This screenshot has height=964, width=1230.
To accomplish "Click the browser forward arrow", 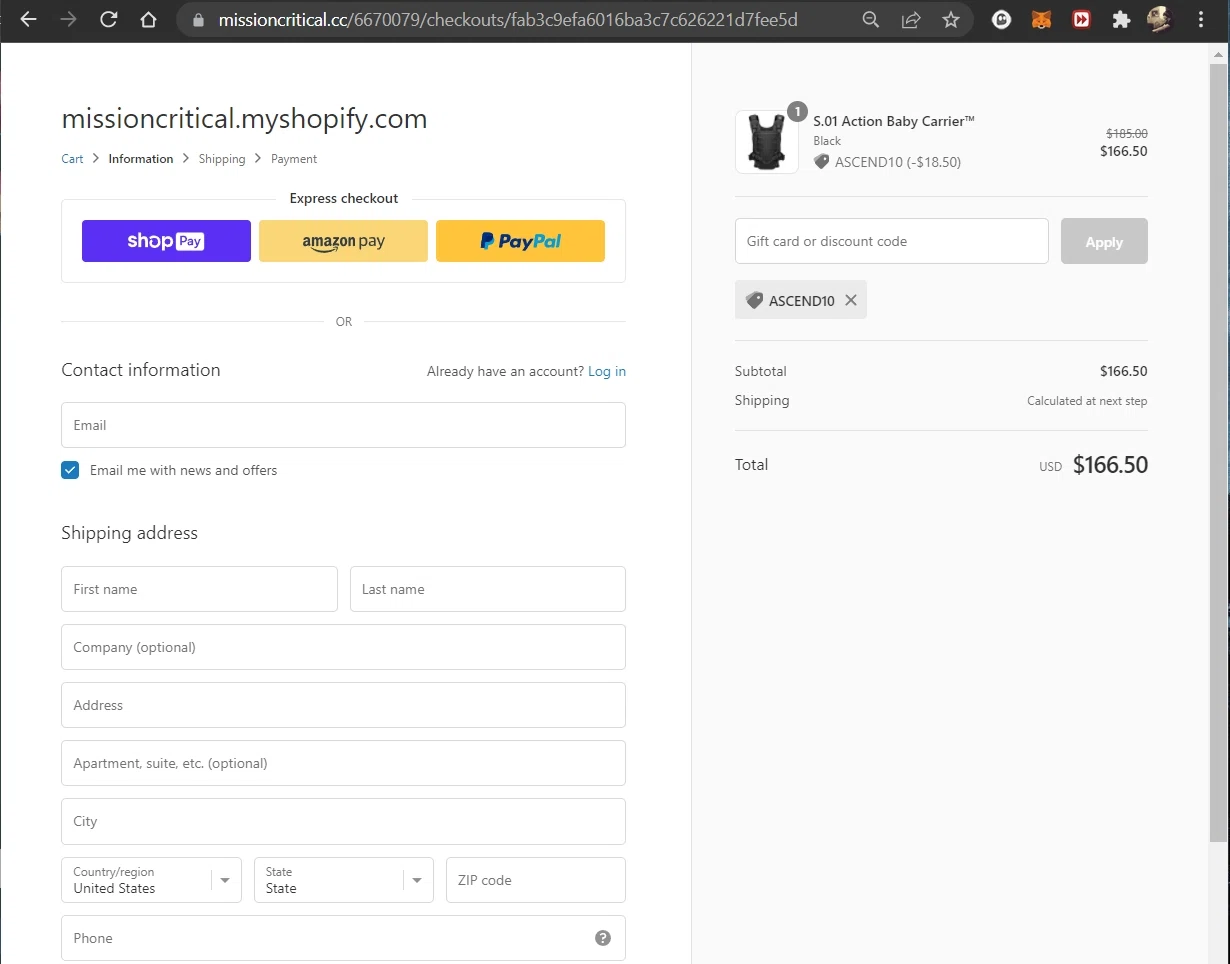I will point(68,20).
